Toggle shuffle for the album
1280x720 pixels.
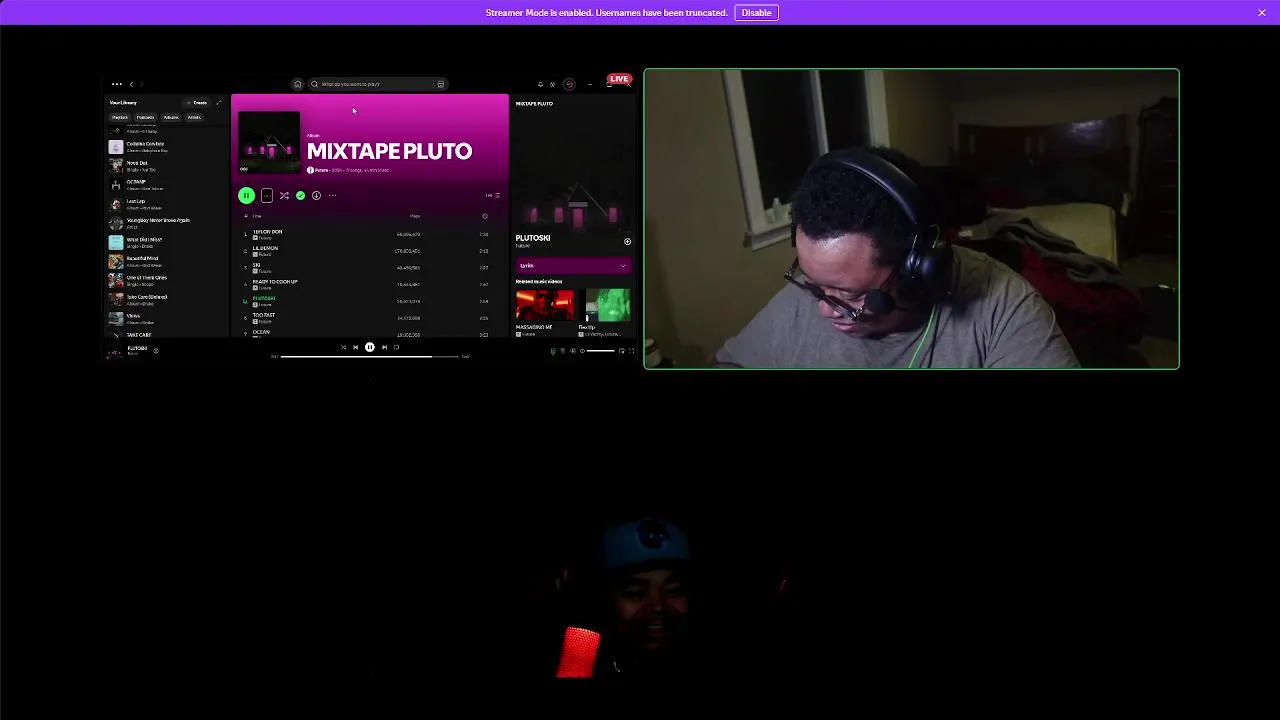(x=284, y=195)
